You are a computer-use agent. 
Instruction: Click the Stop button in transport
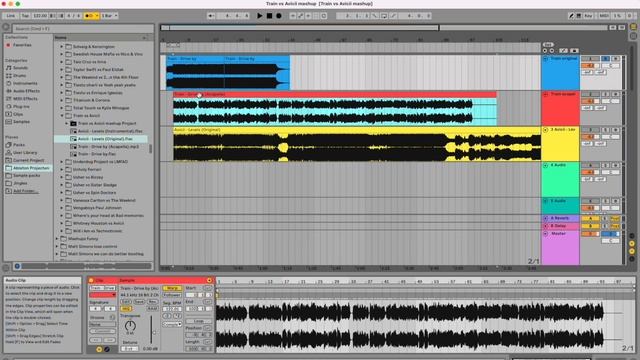[x=269, y=16]
